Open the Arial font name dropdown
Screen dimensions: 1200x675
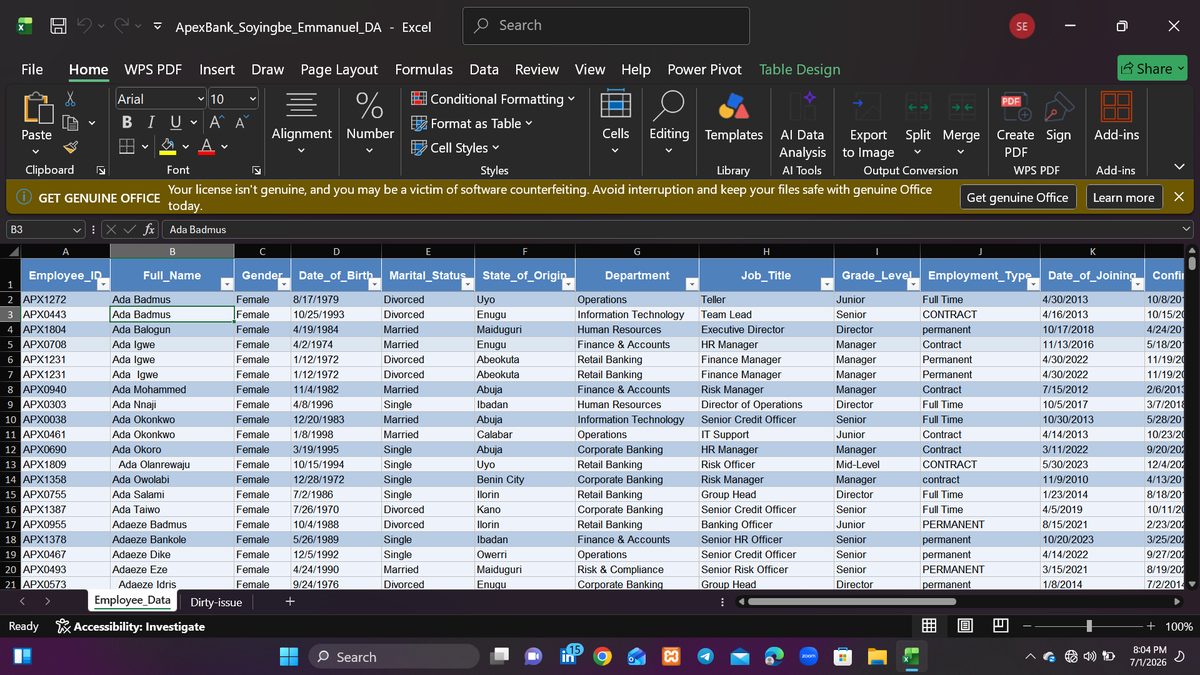[x=202, y=99]
